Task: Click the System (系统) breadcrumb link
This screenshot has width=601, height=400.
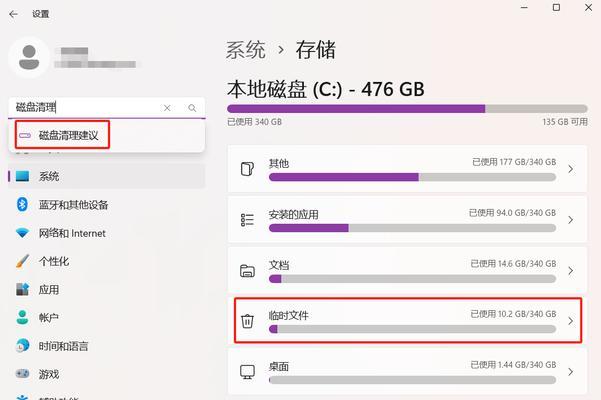Action: [x=245, y=50]
